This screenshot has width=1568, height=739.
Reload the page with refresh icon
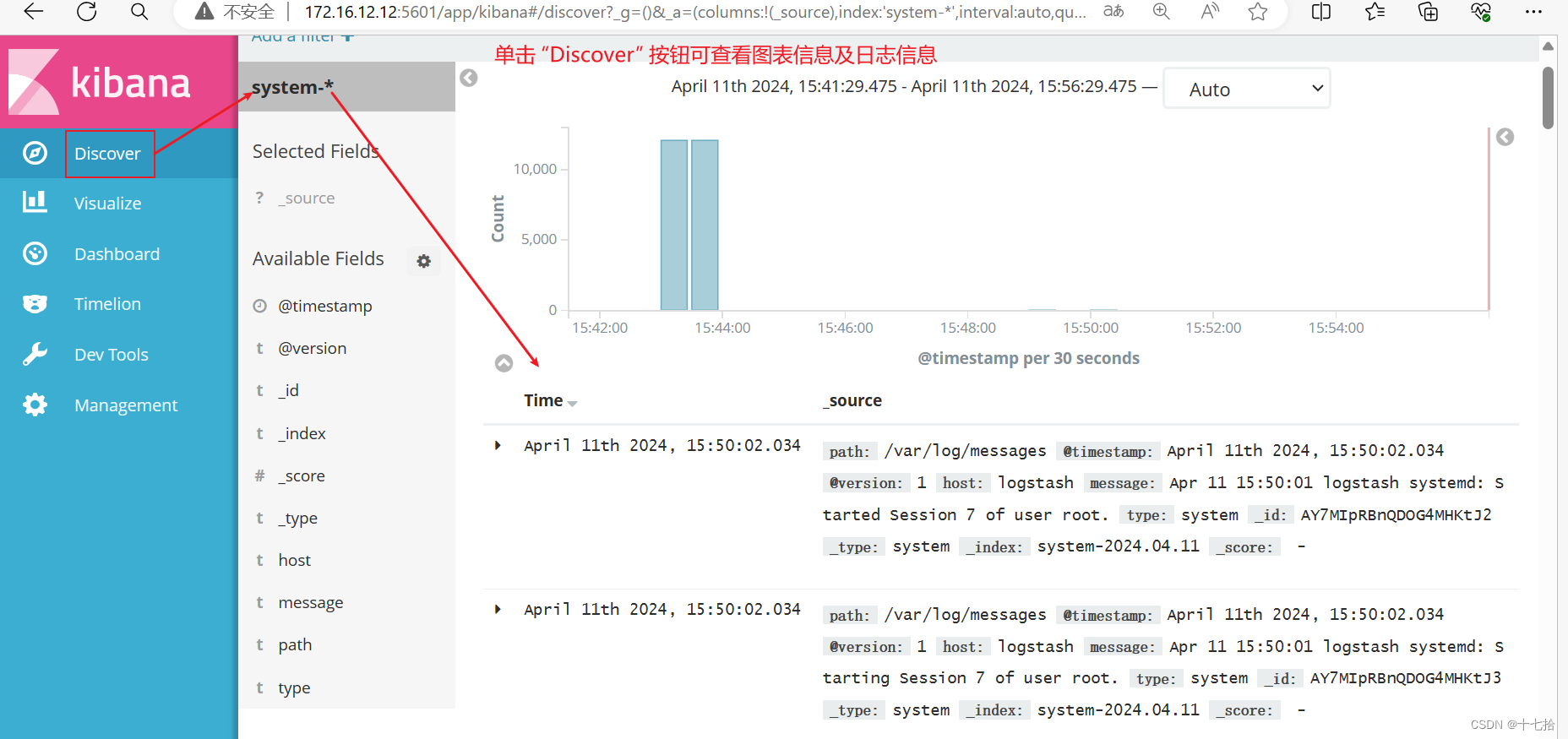[x=87, y=12]
